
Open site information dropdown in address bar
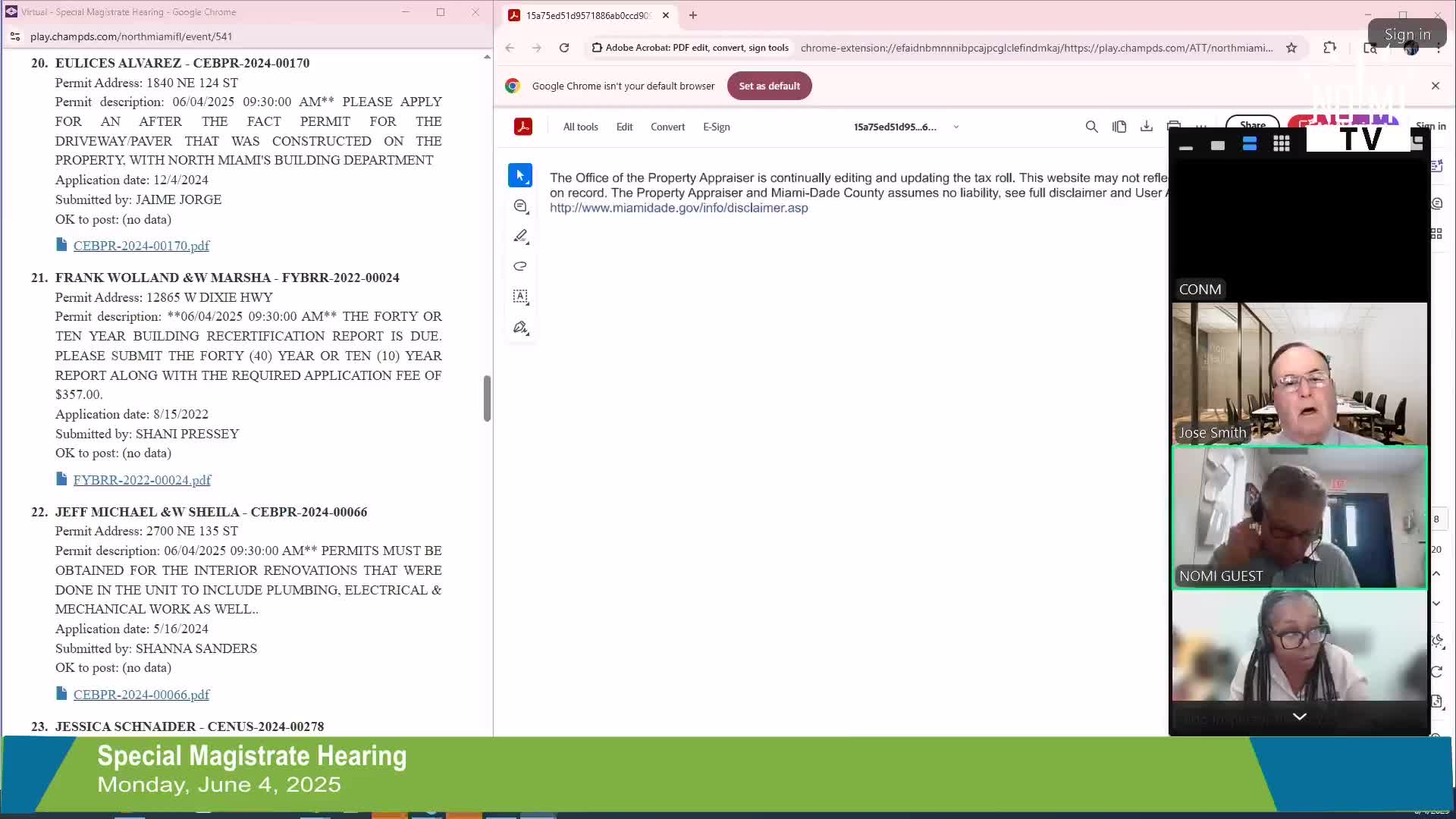coord(15,36)
